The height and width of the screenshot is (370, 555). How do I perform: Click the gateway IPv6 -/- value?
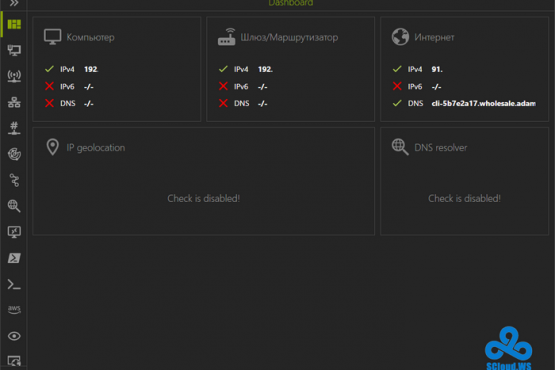[x=263, y=86]
